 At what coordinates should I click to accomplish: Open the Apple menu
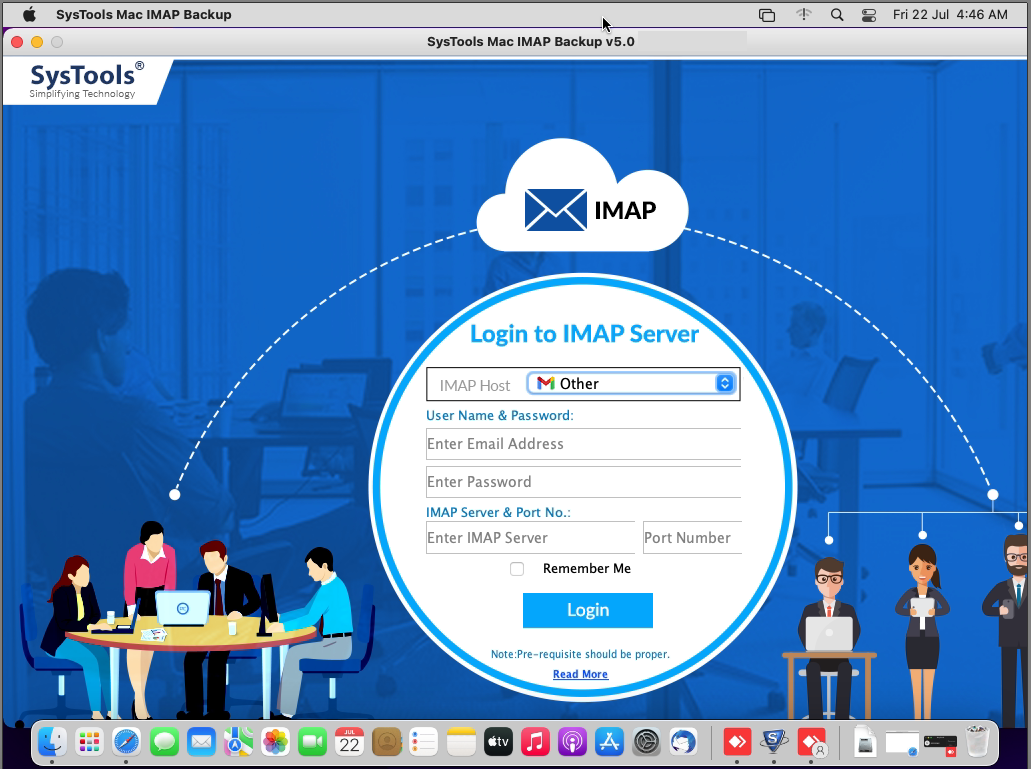click(30, 14)
